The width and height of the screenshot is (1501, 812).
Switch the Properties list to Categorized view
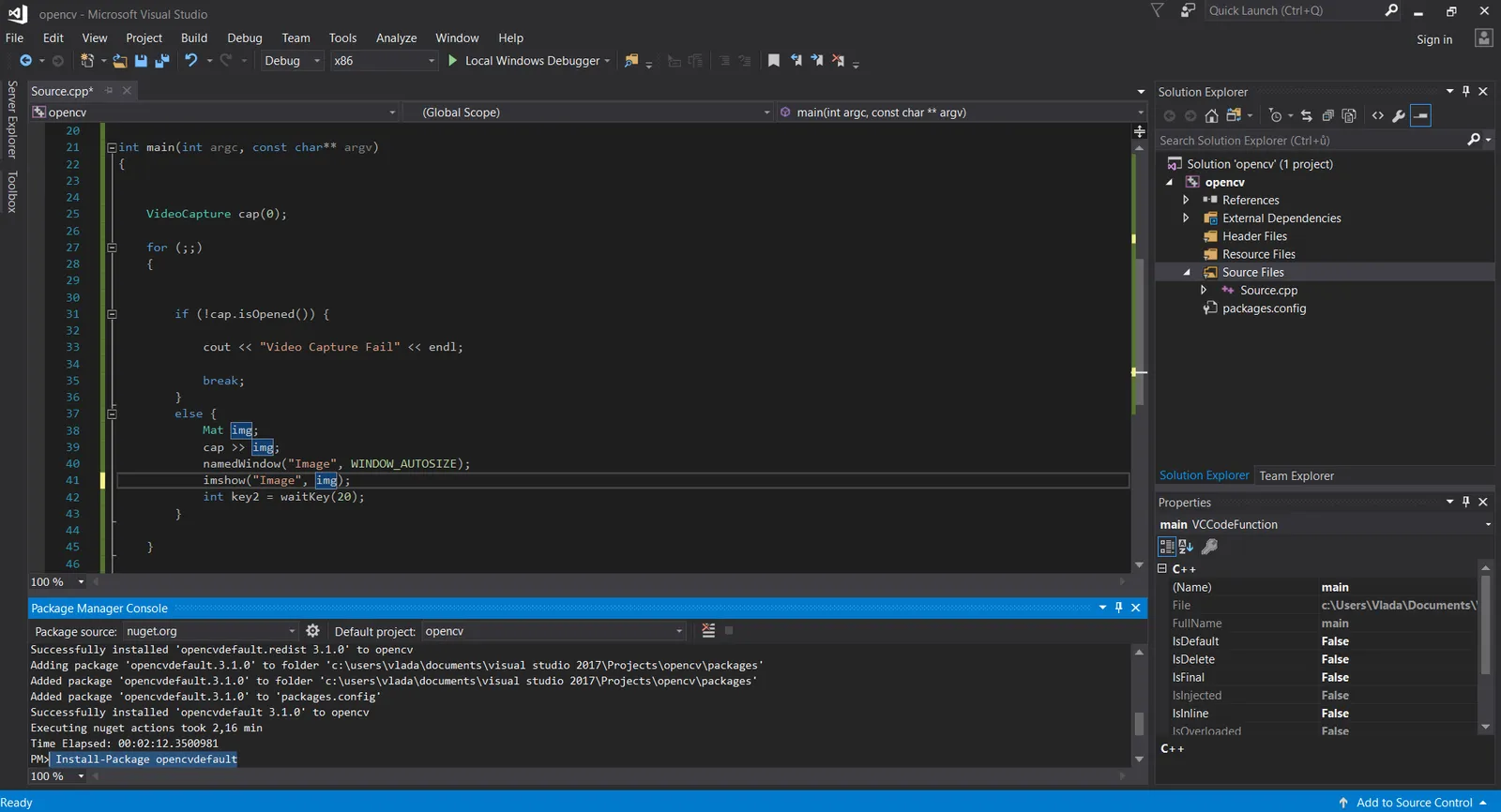pyautogui.click(x=1167, y=546)
